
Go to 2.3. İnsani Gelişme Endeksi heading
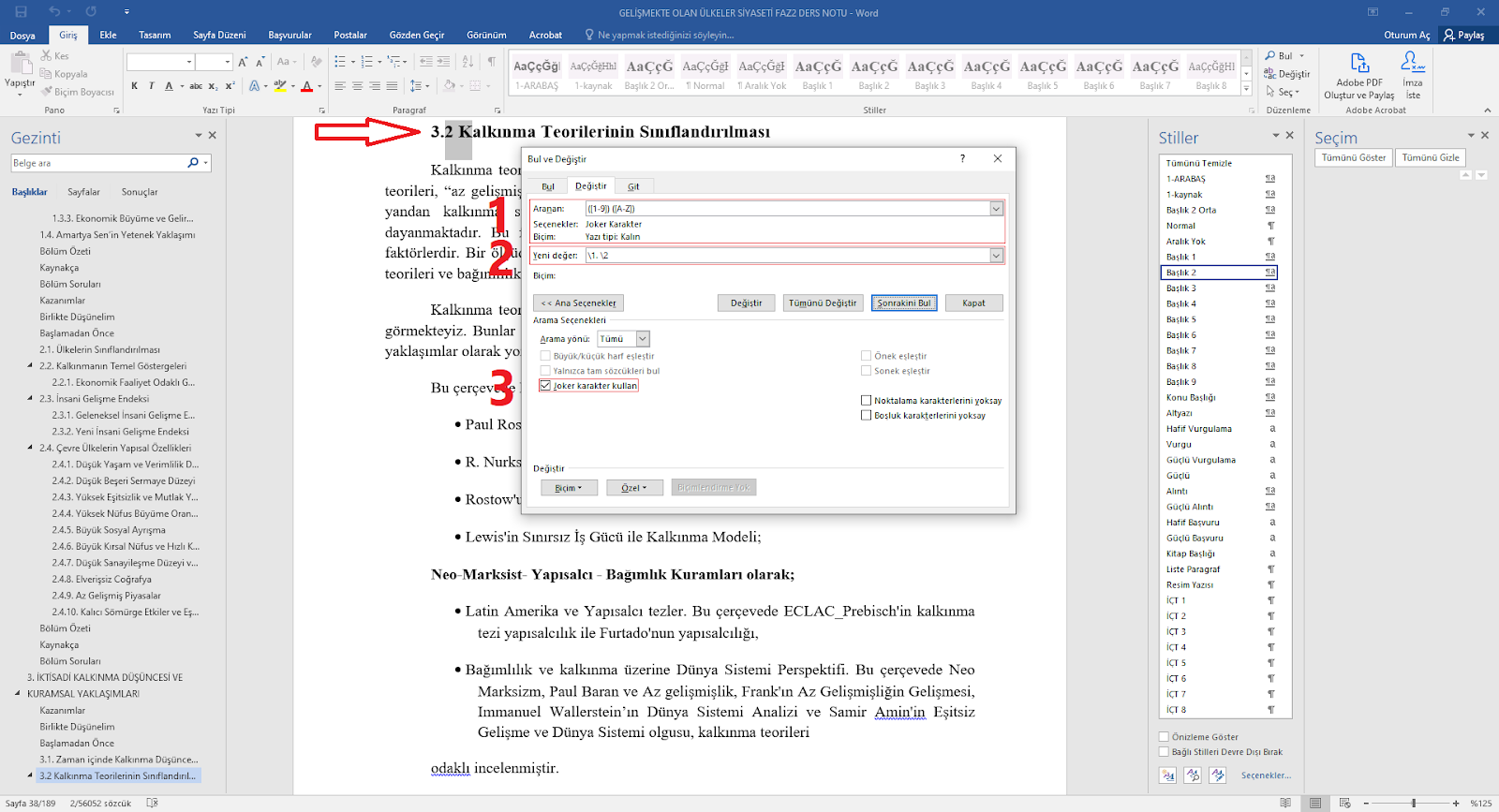pos(94,399)
